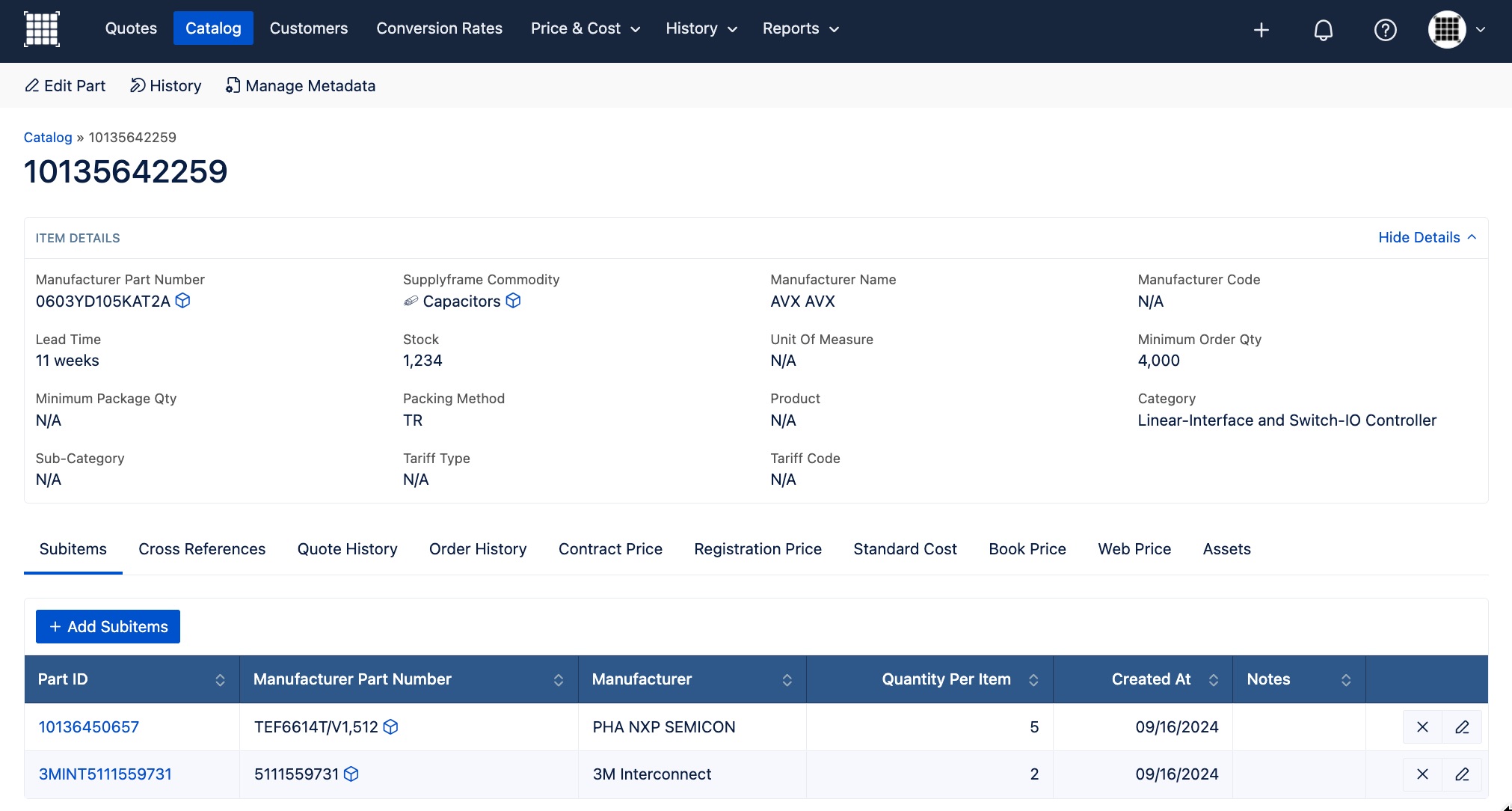The width and height of the screenshot is (1512, 811).
Task: Open part link 3MINT5111559731
Action: pos(105,774)
